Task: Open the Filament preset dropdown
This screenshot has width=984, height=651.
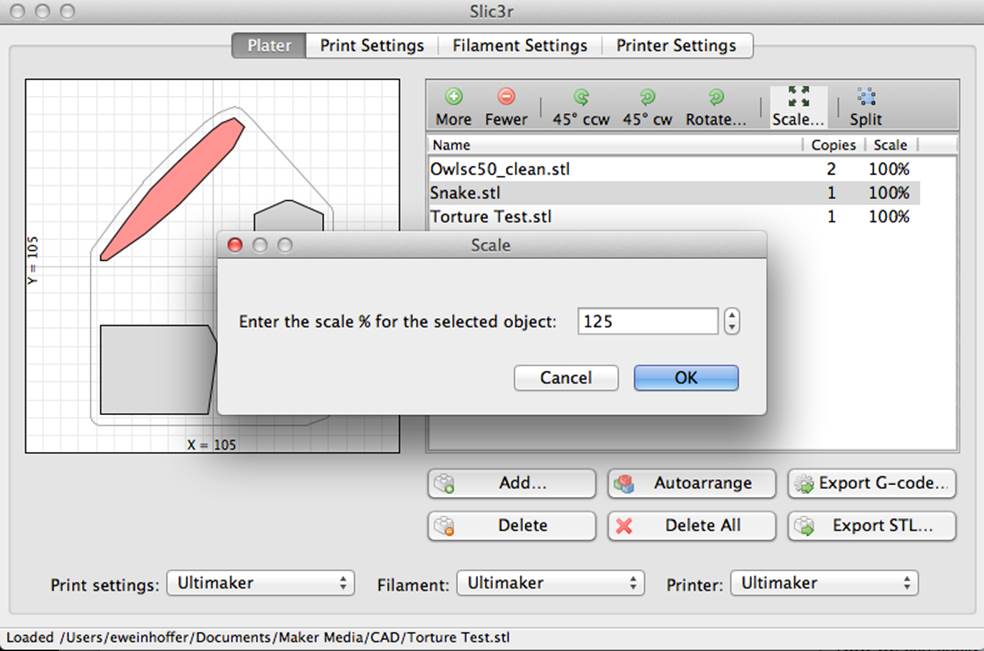Action: click(550, 583)
